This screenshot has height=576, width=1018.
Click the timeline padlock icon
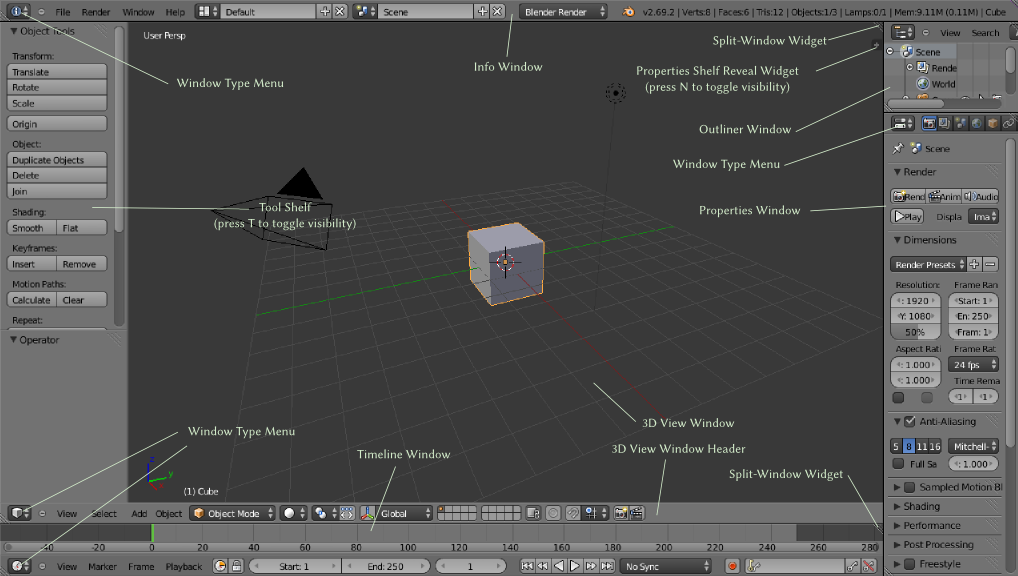point(236,566)
